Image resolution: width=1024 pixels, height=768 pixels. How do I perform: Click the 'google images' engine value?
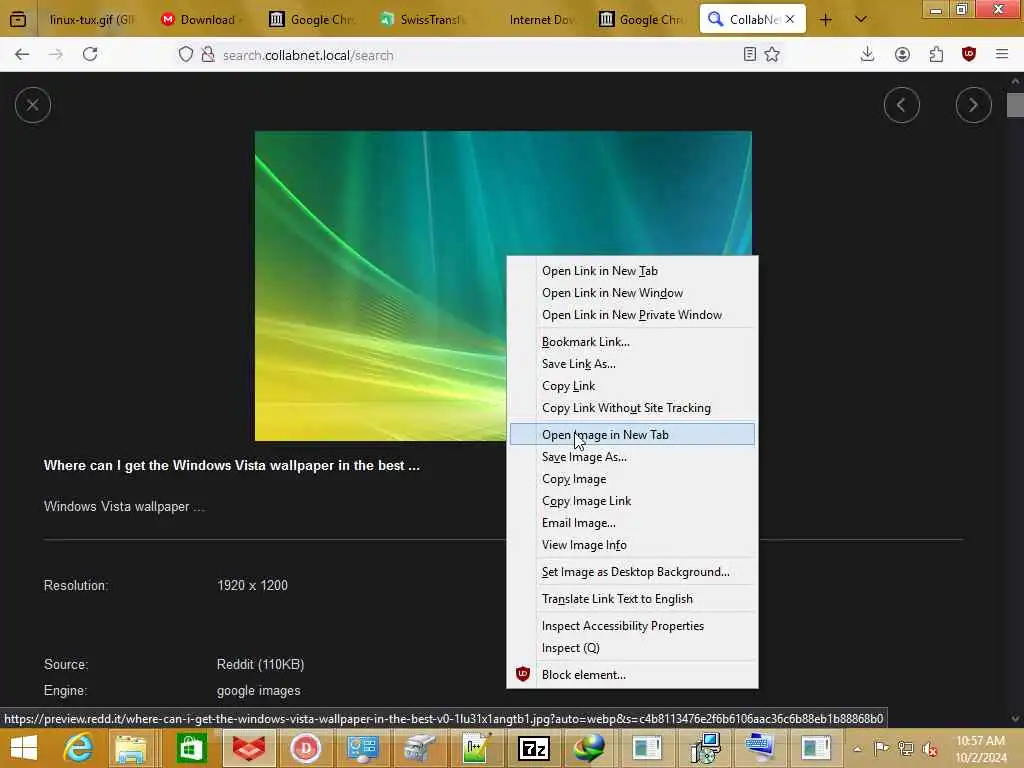tap(259, 691)
